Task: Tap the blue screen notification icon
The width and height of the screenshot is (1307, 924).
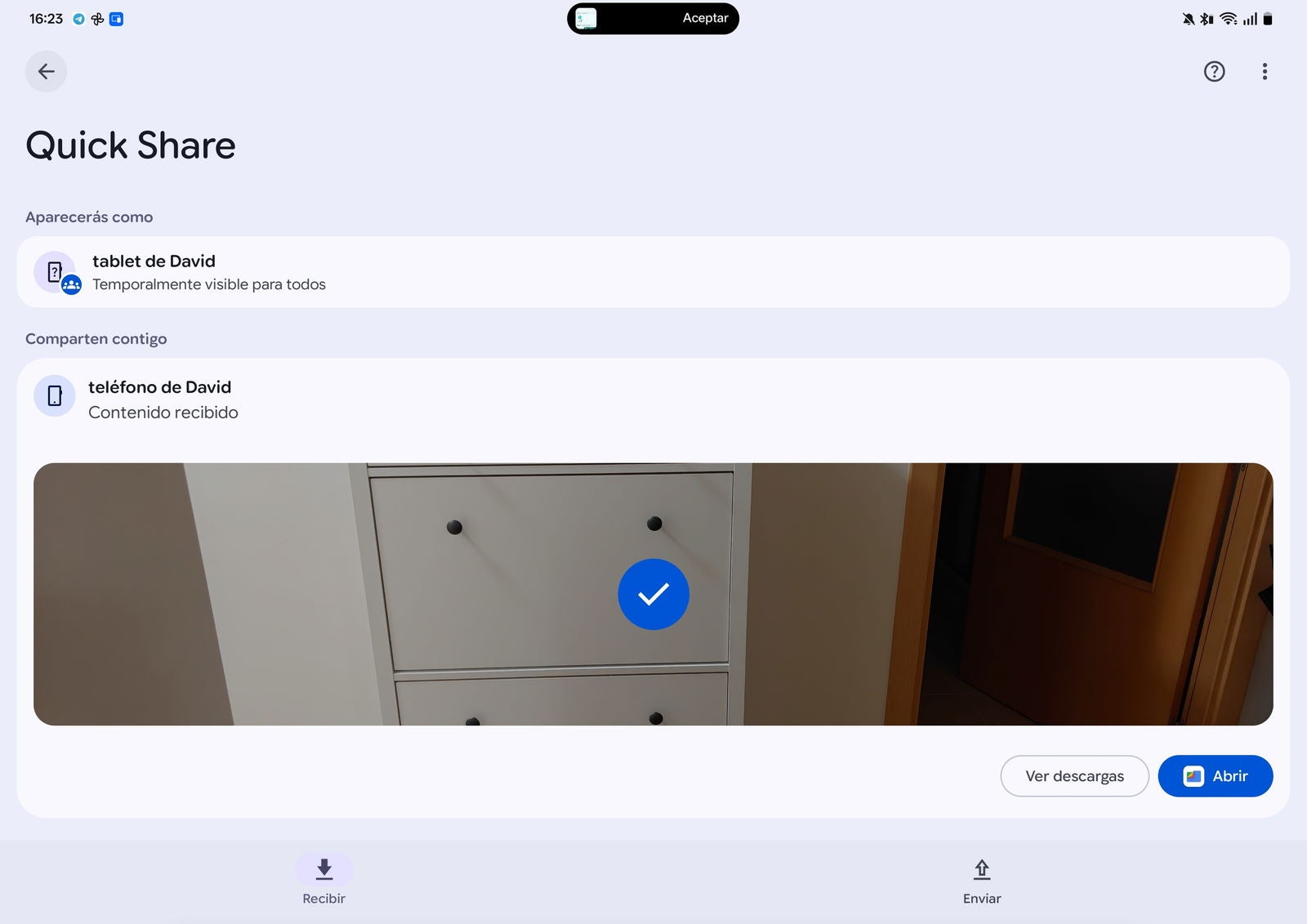Action: (x=116, y=19)
